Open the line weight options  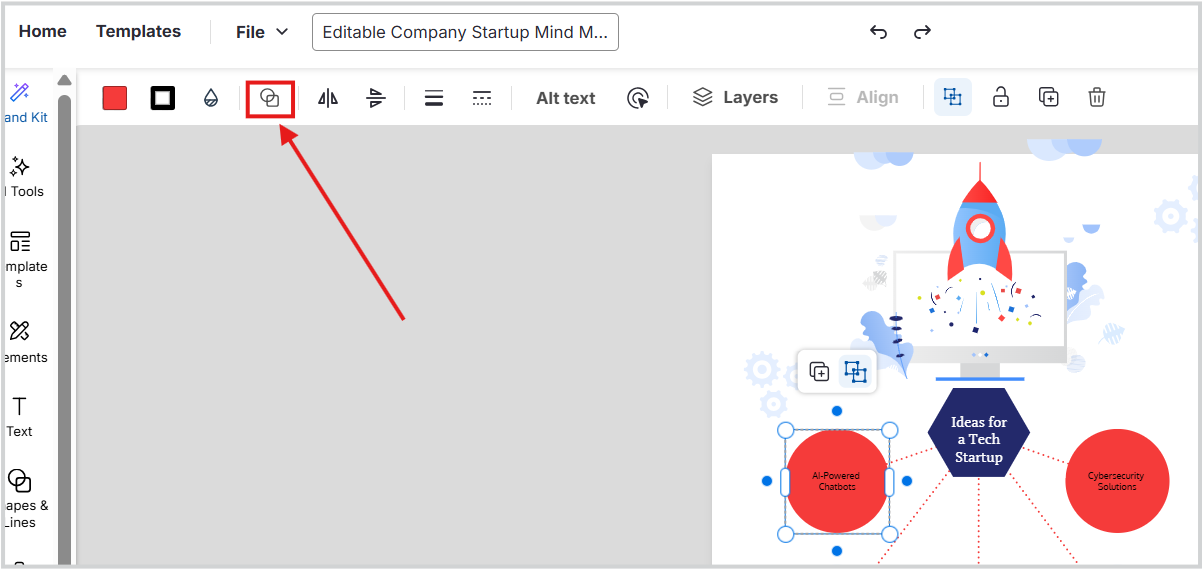tap(434, 98)
